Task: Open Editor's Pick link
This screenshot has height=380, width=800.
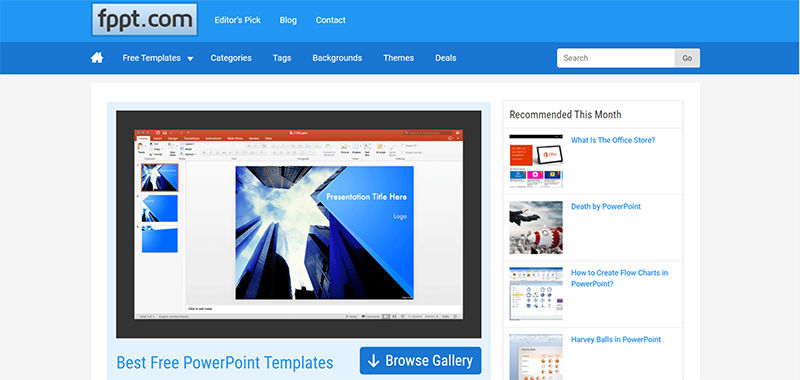Action: (237, 20)
